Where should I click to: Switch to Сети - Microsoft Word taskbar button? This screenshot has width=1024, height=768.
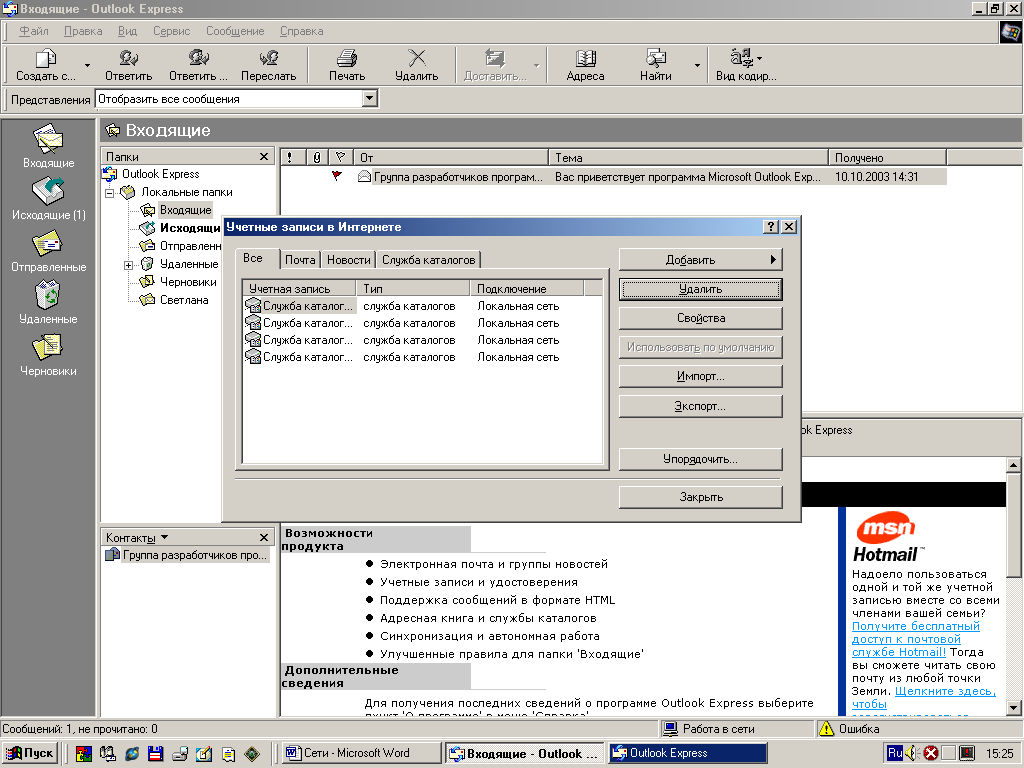[362, 753]
